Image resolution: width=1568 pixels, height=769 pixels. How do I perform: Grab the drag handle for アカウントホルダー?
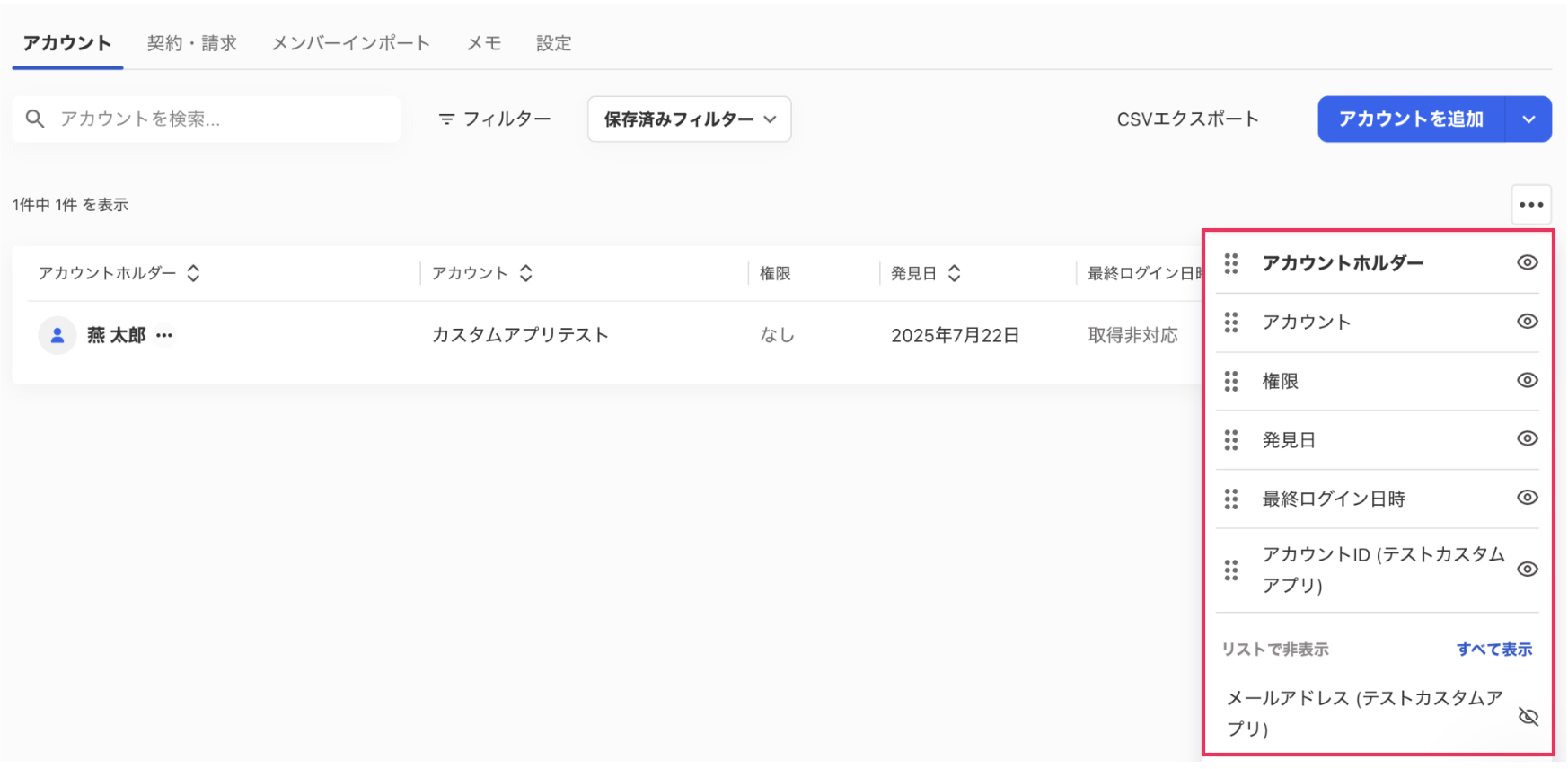[x=1231, y=263]
